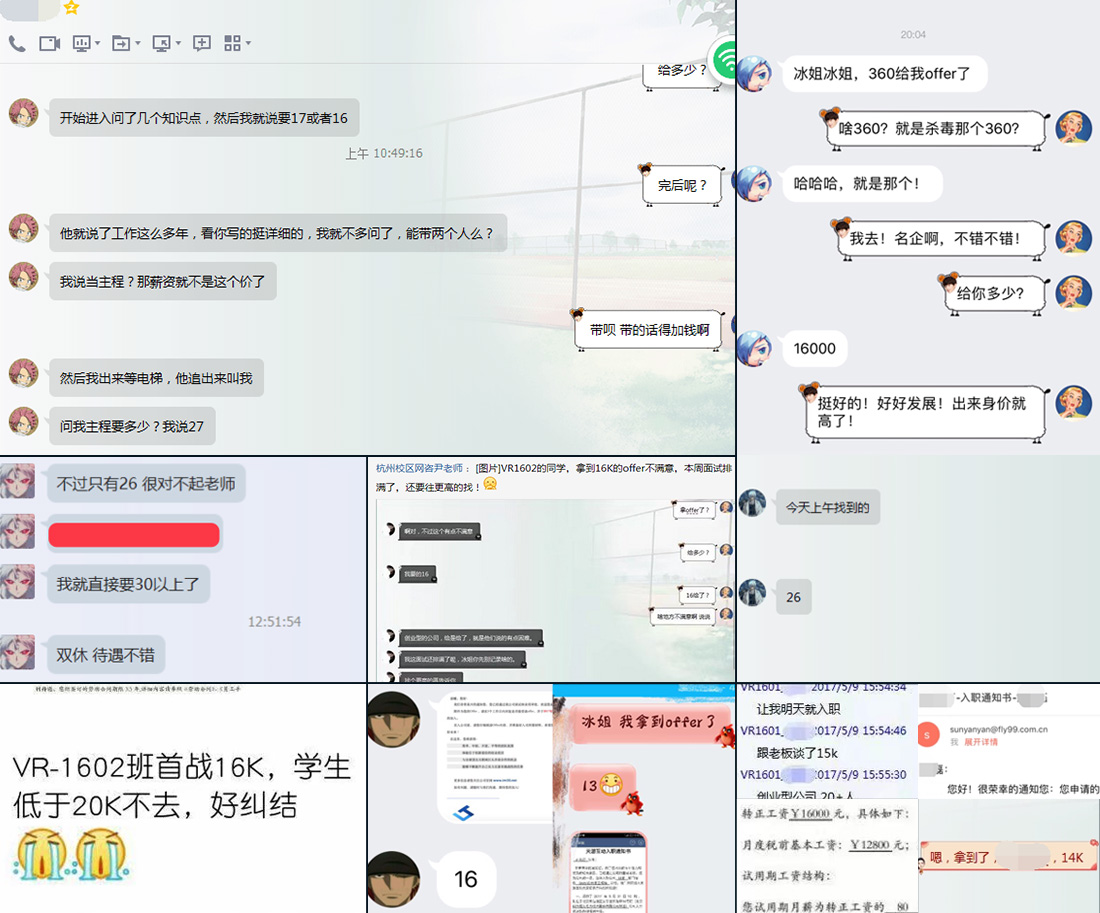Start a voice call with the phone icon
The width and height of the screenshot is (1100, 913).
coord(17,43)
